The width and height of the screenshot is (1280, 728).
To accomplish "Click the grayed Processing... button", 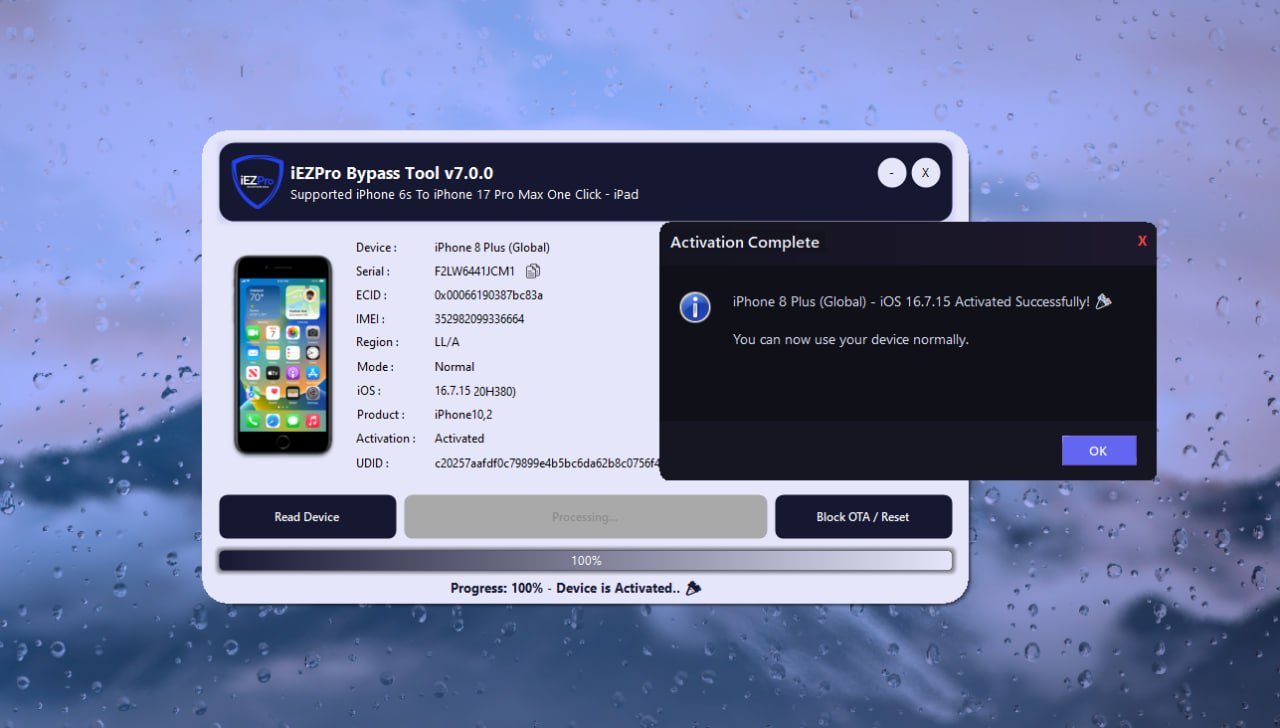I will pyautogui.click(x=585, y=517).
